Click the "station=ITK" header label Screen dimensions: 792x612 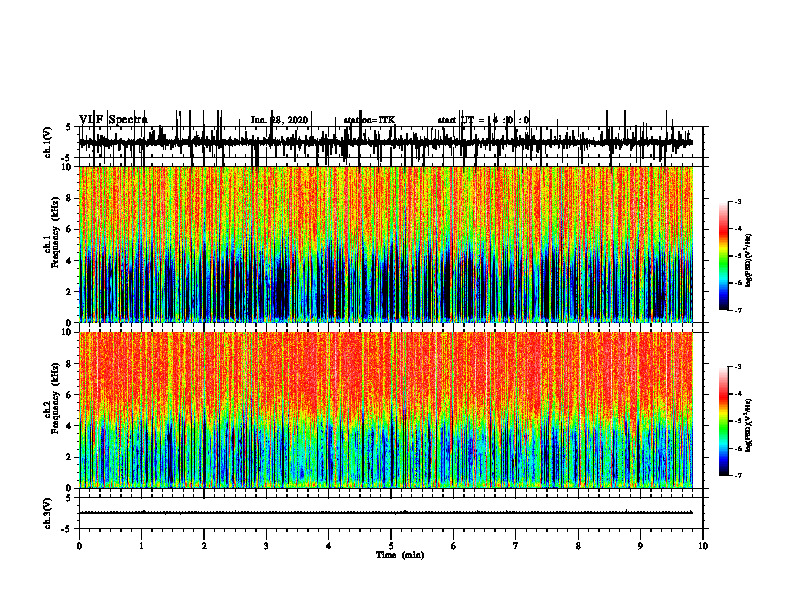[x=369, y=120]
